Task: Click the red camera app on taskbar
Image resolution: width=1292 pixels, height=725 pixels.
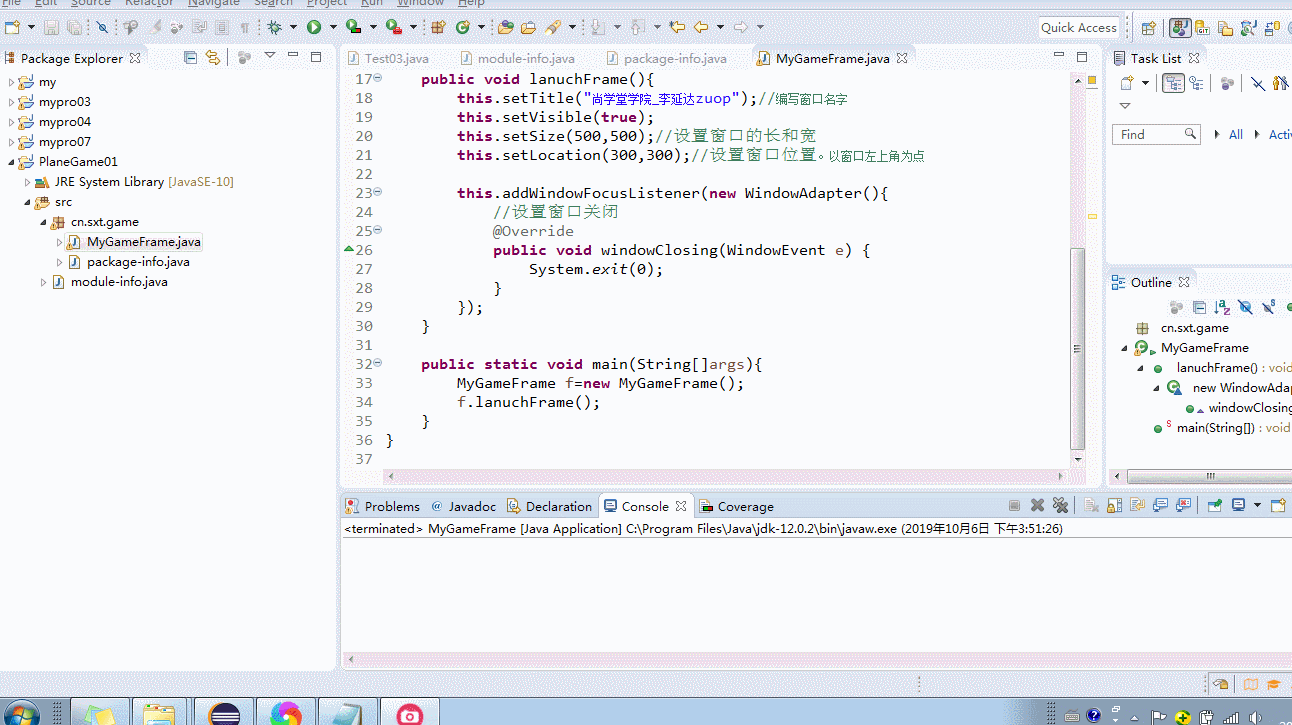Action: tap(410, 714)
